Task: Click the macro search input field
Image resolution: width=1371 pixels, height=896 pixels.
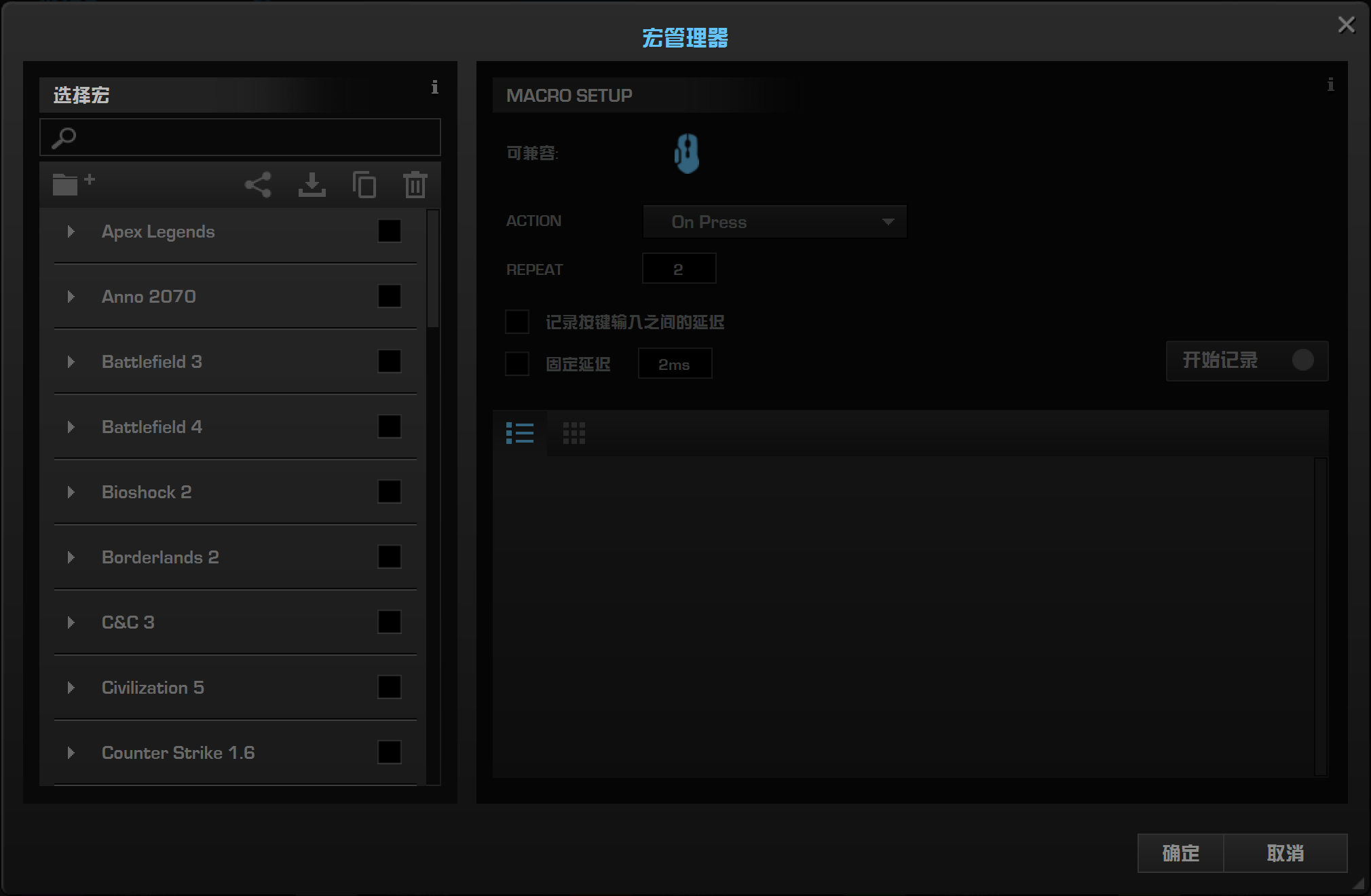Action: pyautogui.click(x=240, y=138)
